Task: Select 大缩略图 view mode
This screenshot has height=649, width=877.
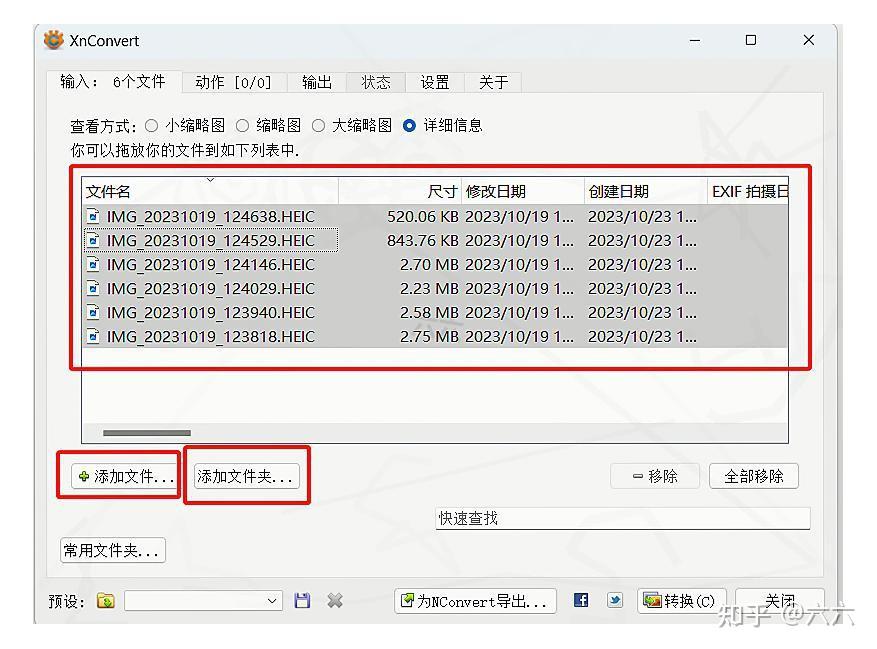Action: tap(318, 125)
